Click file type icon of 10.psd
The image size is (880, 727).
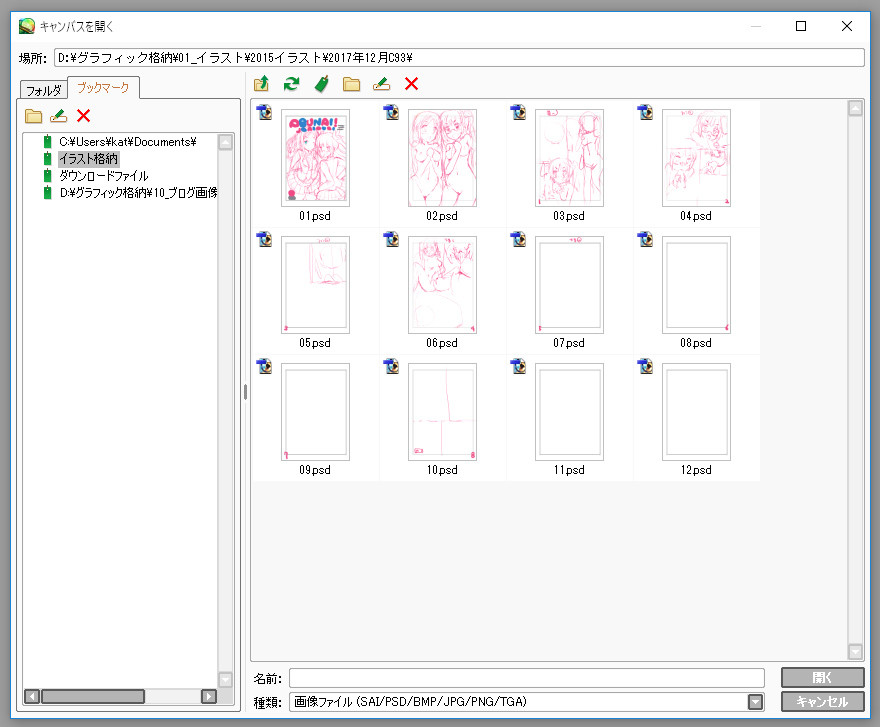pos(391,367)
